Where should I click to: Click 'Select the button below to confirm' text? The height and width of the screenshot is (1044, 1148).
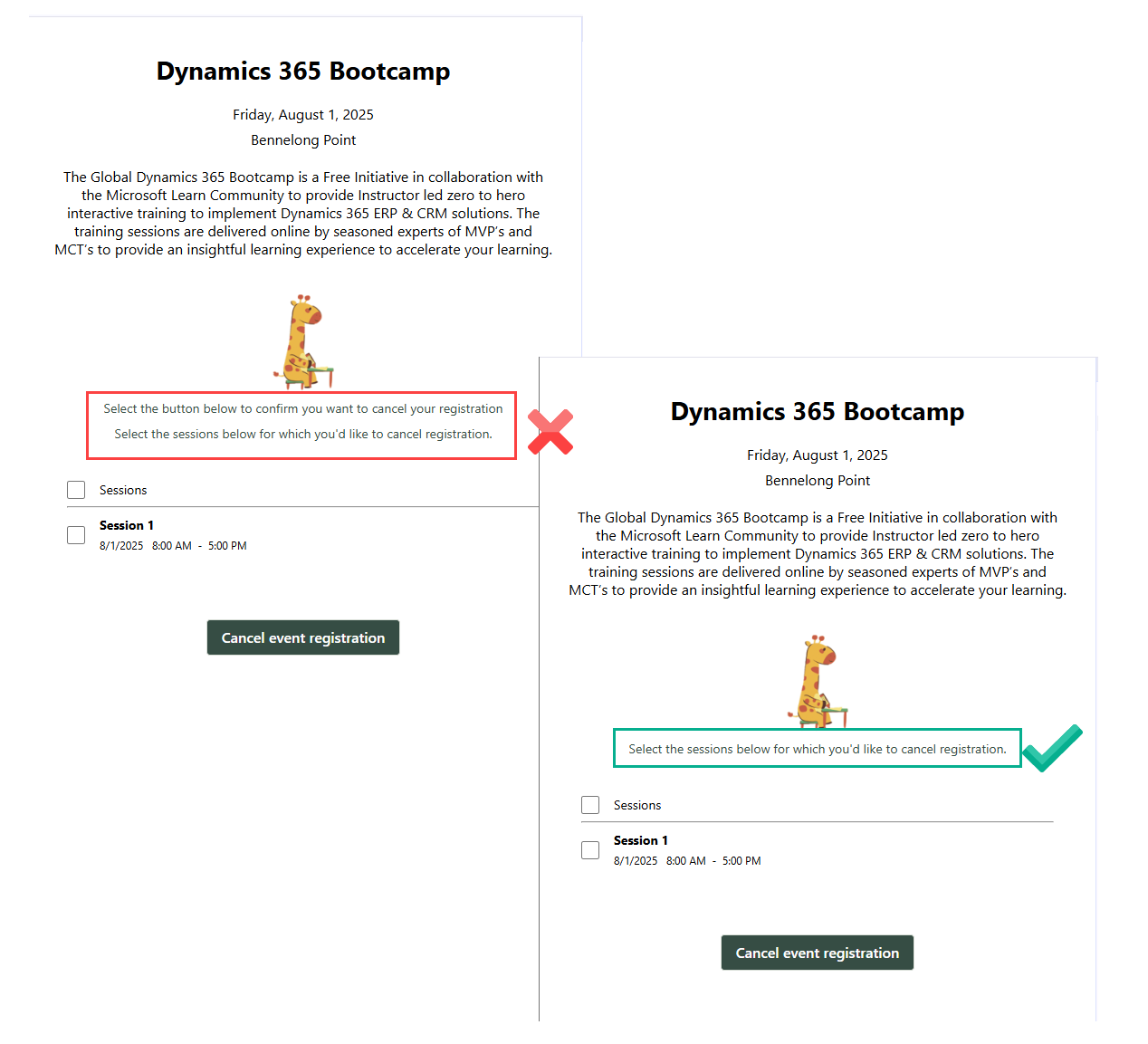[303, 408]
